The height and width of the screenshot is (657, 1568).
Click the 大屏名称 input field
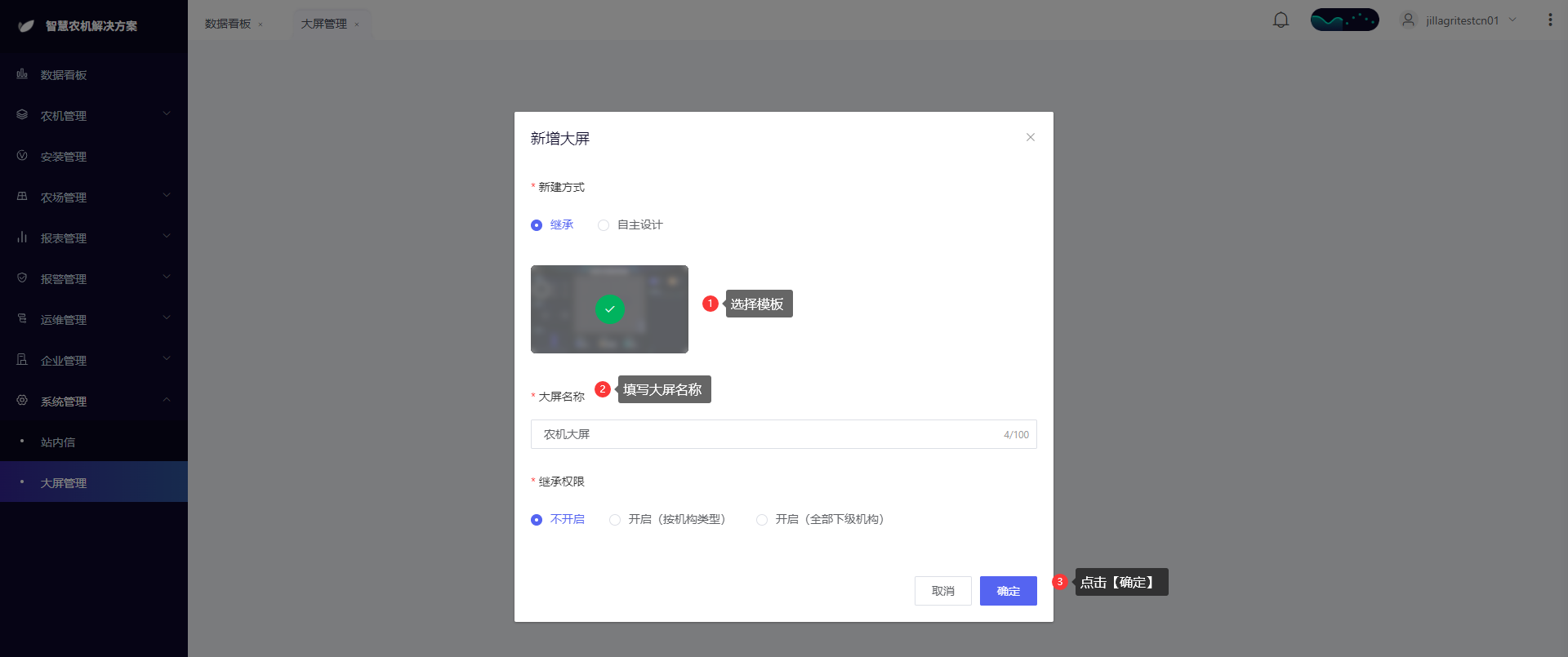[x=768, y=434]
